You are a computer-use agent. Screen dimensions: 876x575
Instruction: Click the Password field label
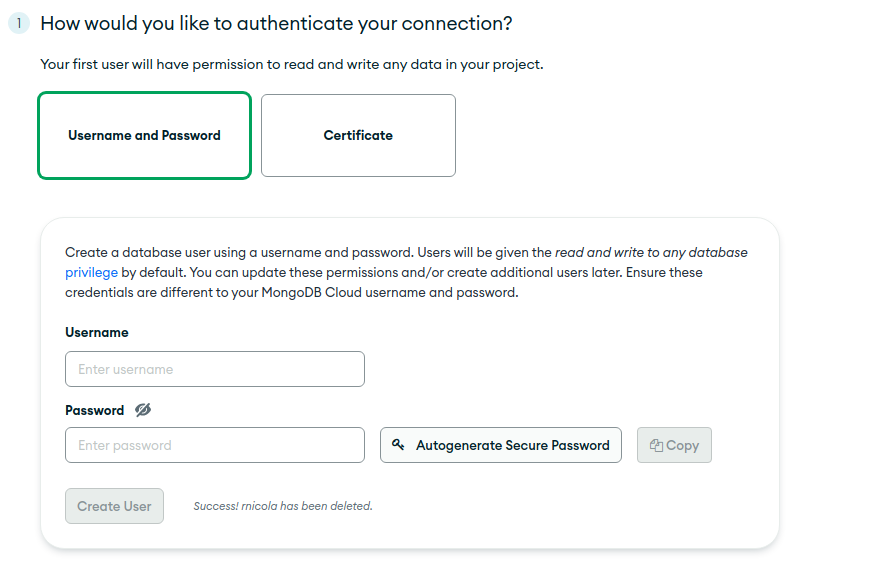pyautogui.click(x=94, y=410)
